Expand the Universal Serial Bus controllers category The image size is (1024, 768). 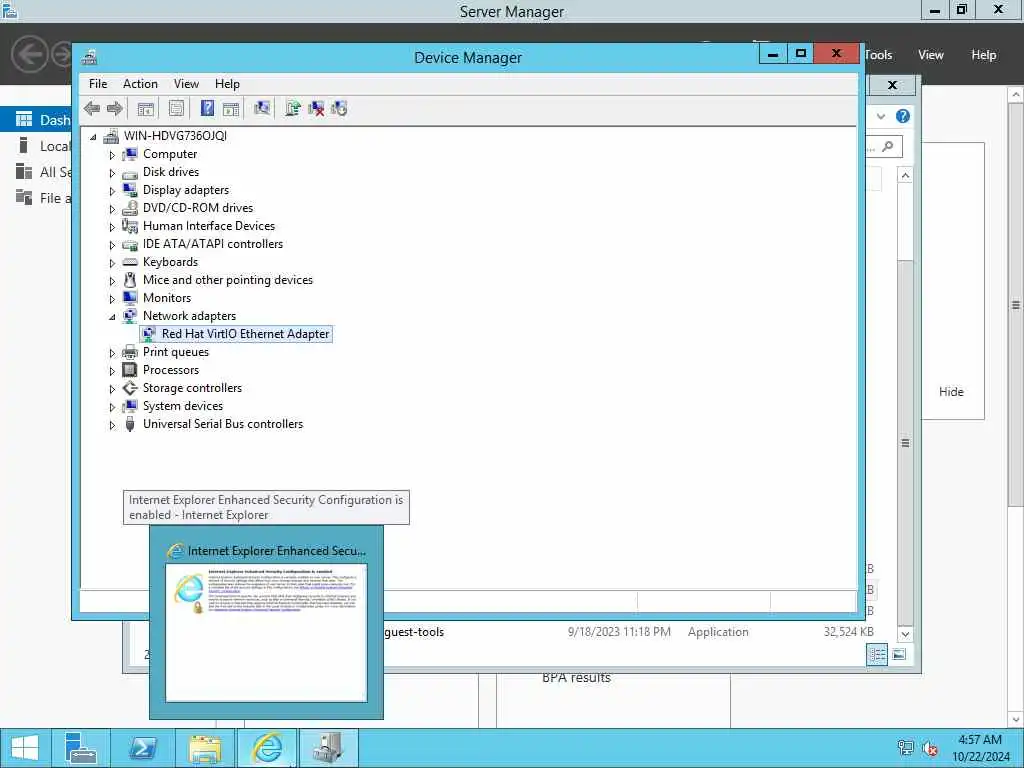[112, 425]
